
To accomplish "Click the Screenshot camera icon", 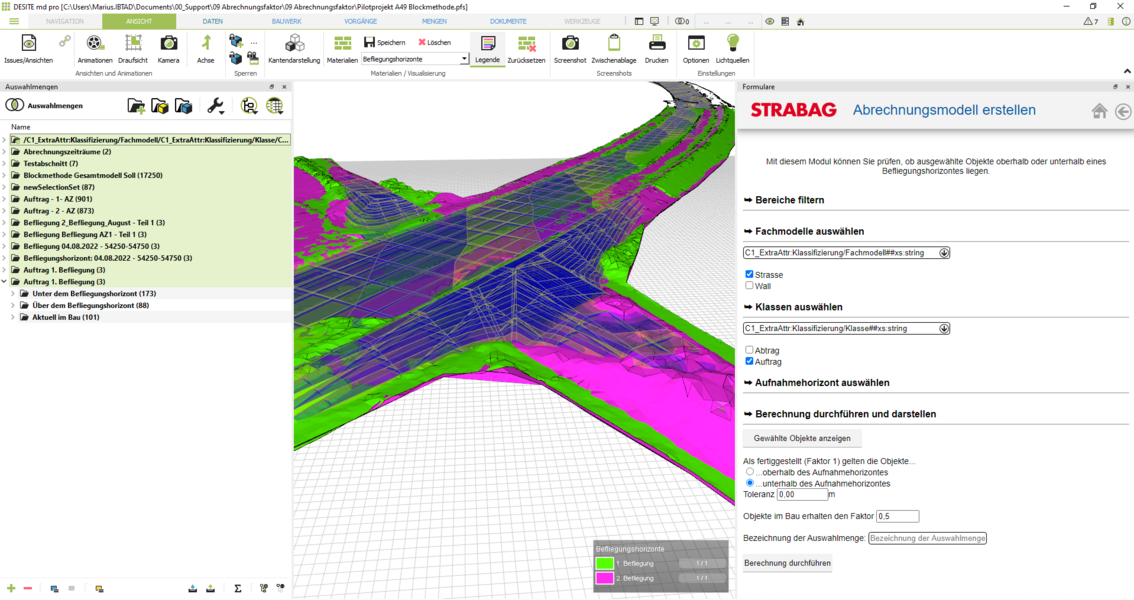I will (570, 44).
